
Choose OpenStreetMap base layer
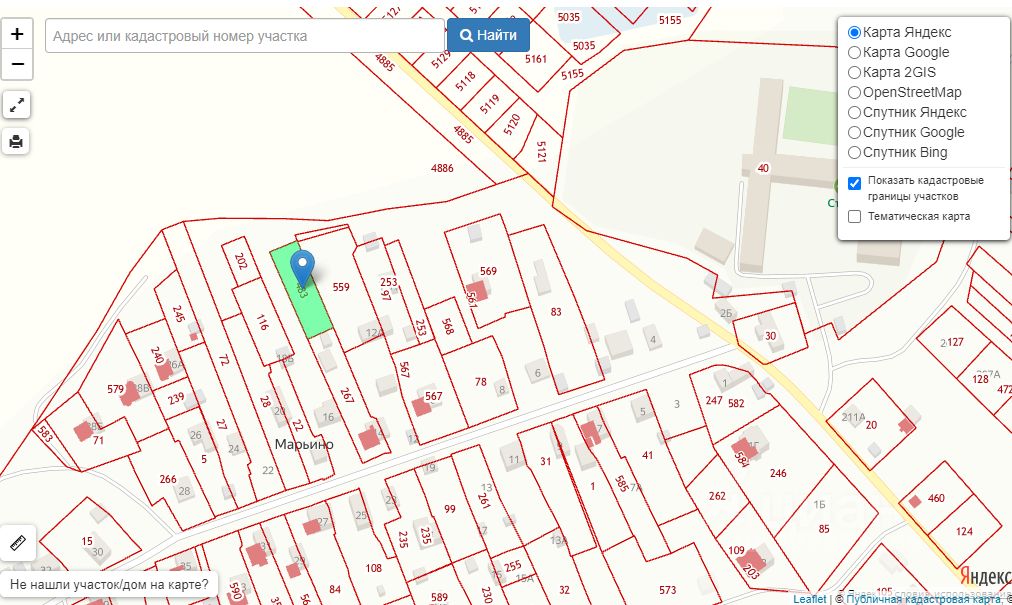tap(854, 92)
